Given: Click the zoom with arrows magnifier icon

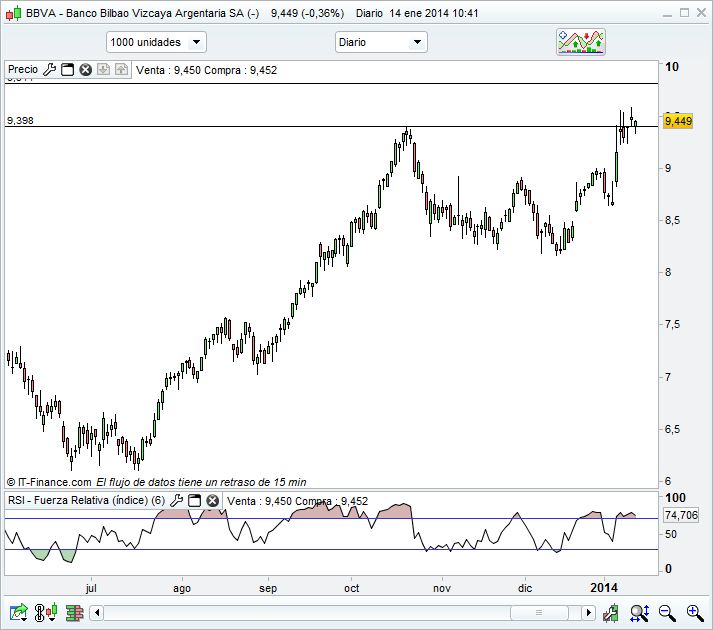Looking at the screenshot, I should point(639,613).
